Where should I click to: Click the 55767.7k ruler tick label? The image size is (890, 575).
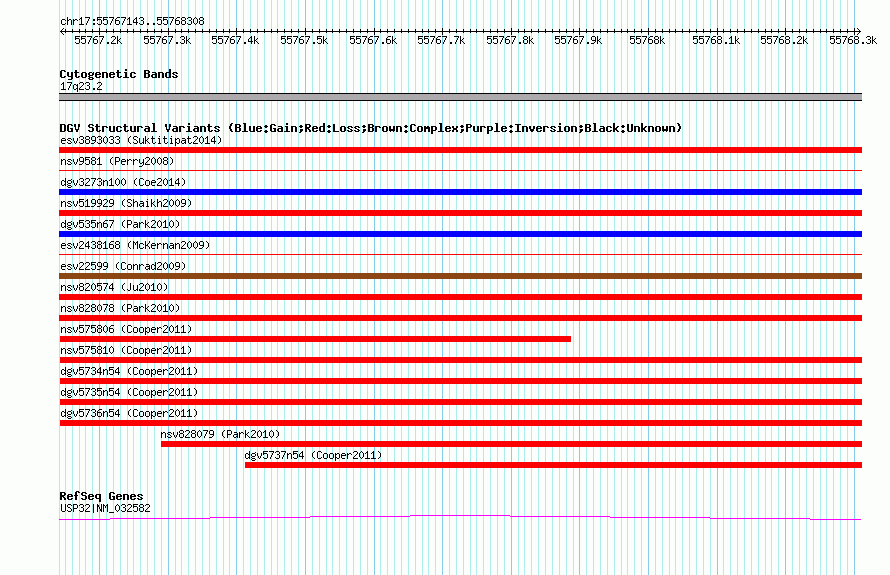point(441,40)
